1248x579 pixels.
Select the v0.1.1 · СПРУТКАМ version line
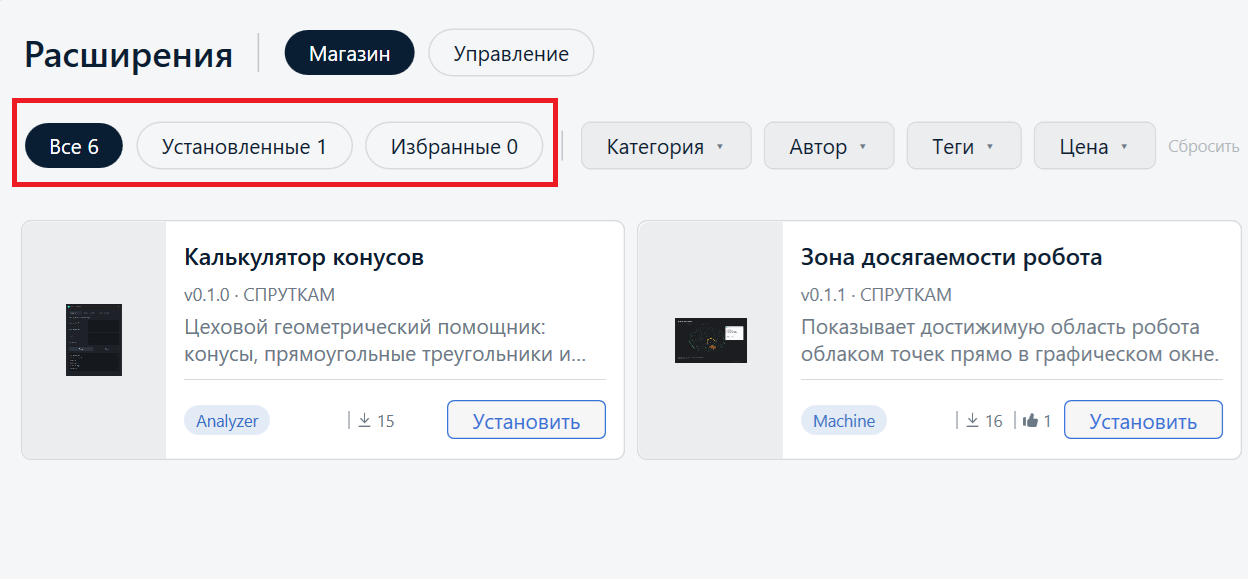tap(876, 295)
